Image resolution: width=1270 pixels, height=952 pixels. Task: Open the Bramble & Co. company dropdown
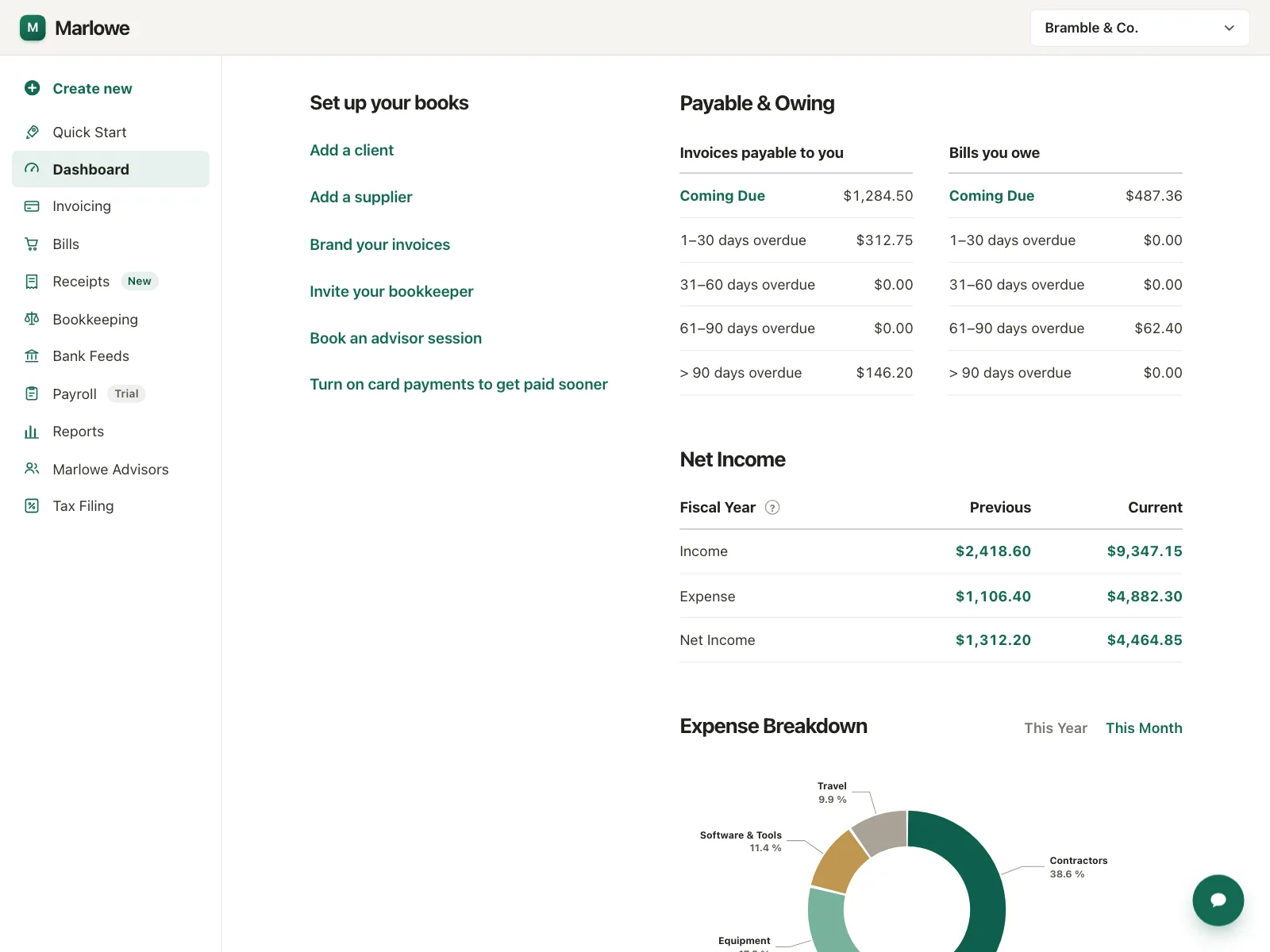point(1140,28)
